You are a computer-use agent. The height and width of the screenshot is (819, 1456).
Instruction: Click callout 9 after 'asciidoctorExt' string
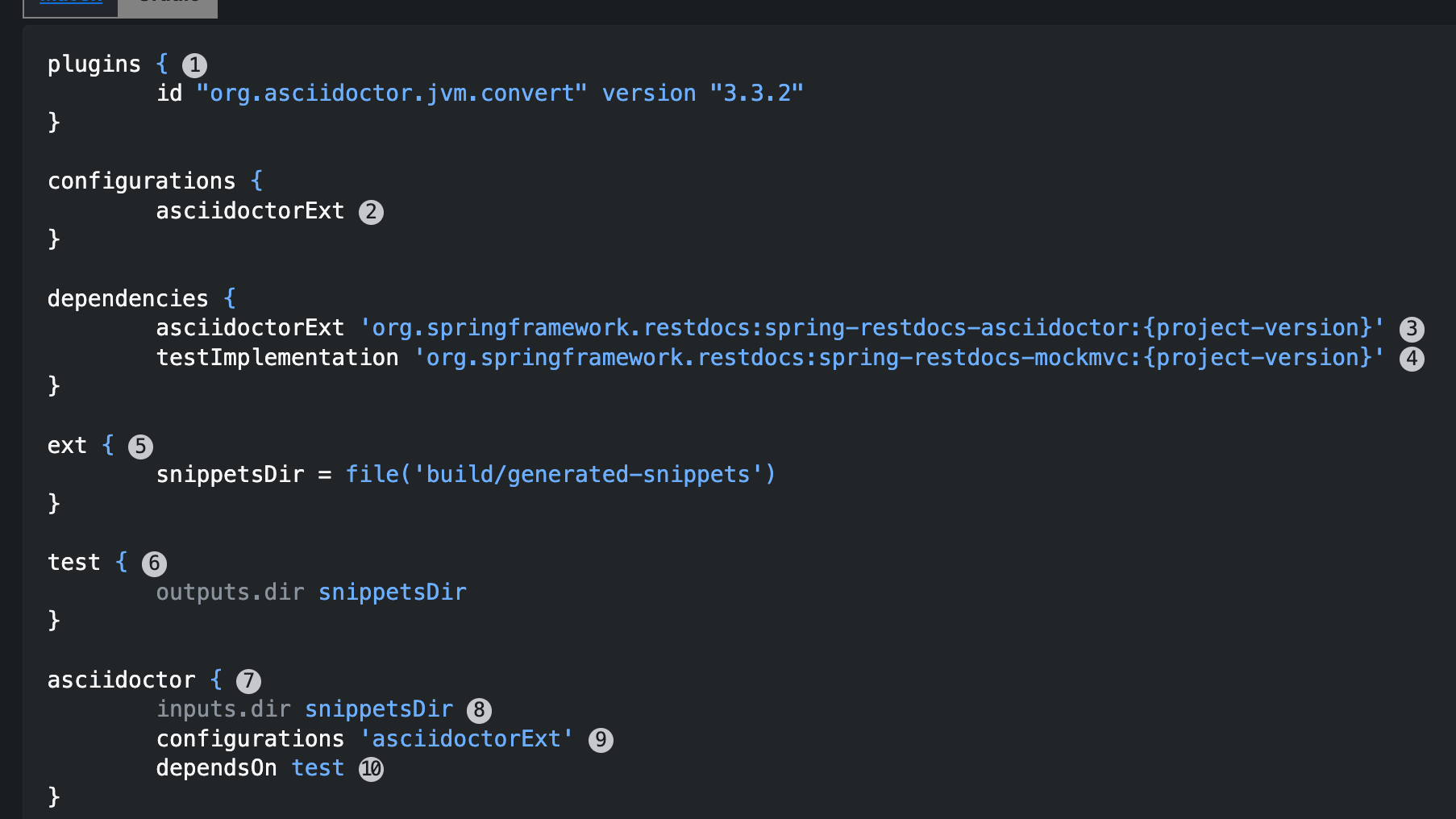click(x=601, y=740)
